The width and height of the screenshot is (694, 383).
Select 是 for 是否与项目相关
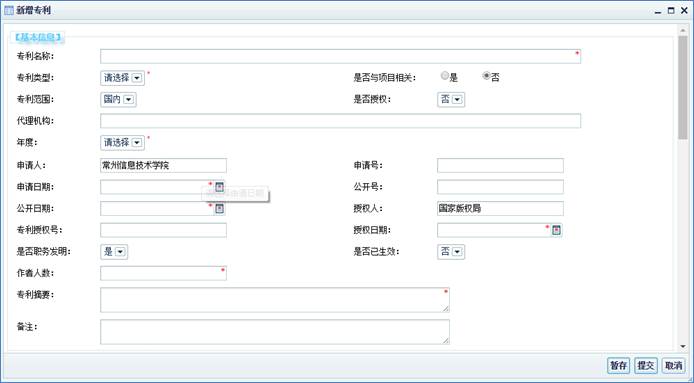coord(445,76)
